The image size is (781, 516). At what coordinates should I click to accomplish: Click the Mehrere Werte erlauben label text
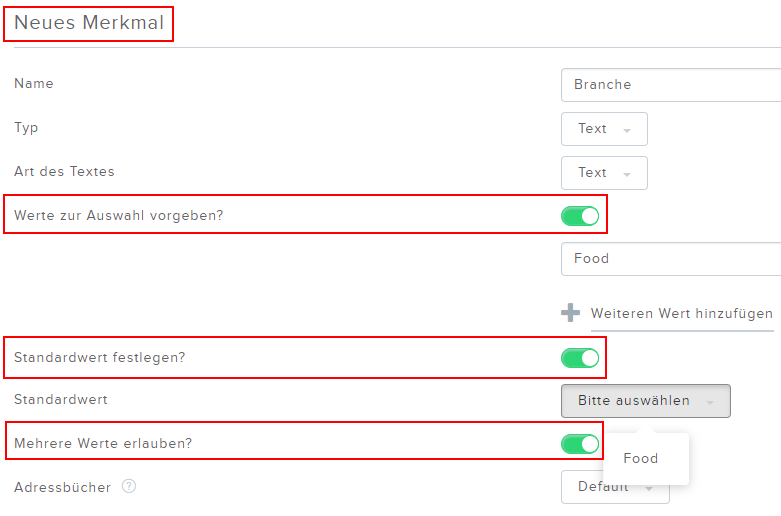tap(103, 443)
